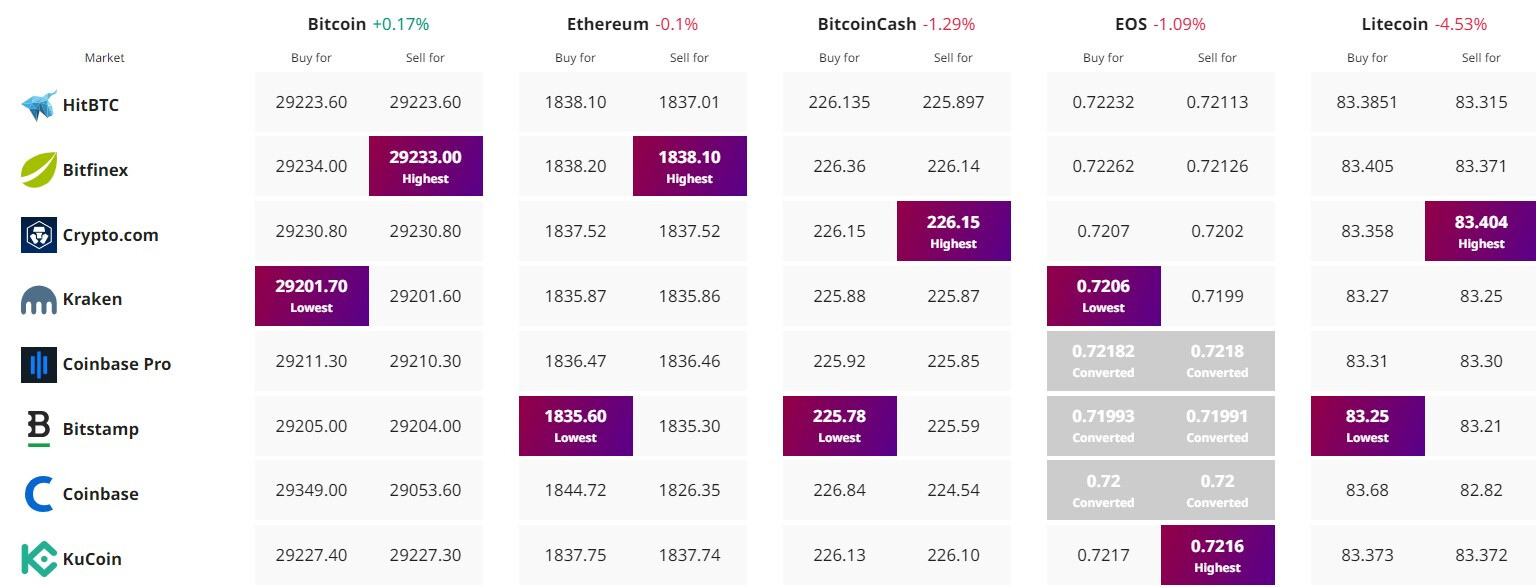Image resolution: width=1536 pixels, height=587 pixels.
Task: Click Bitfinex highest Bitcoin sell price 29233.00
Action: [x=426, y=166]
